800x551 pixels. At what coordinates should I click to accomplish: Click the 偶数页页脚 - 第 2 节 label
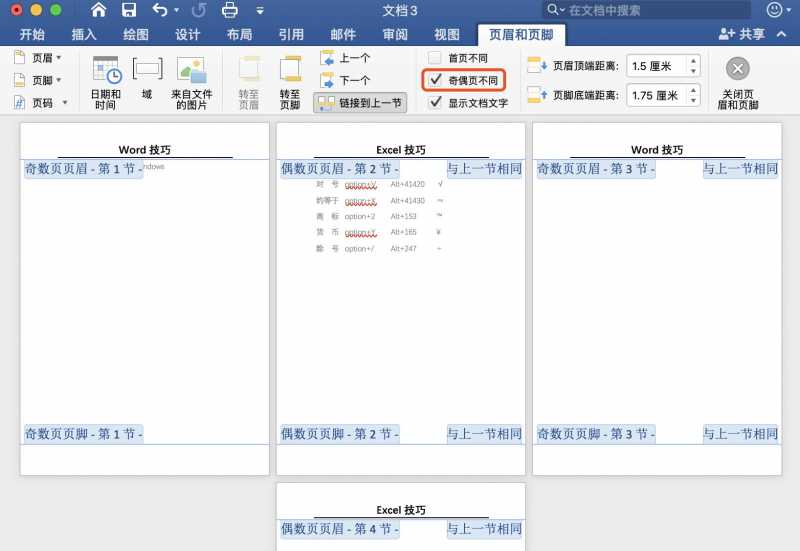340,434
